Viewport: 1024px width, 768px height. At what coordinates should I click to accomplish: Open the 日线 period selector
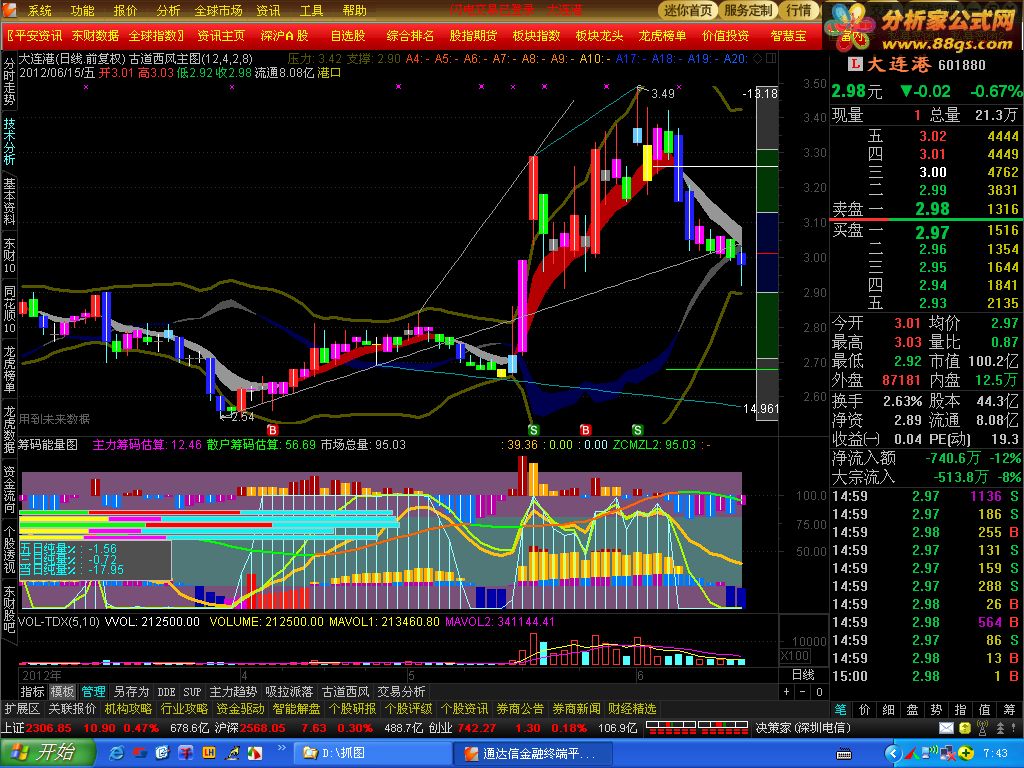click(803, 675)
